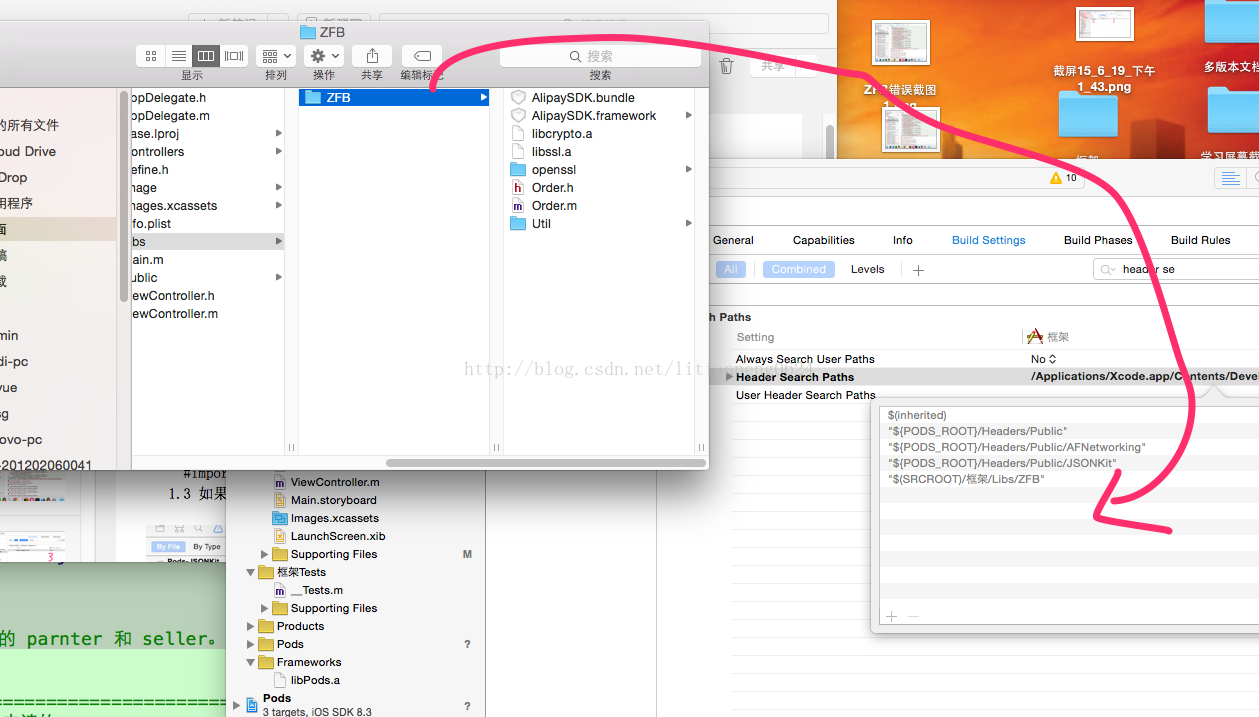The height and width of the screenshot is (717, 1259).
Task: Click the Finder edit tags button
Action: pyautogui.click(x=422, y=56)
